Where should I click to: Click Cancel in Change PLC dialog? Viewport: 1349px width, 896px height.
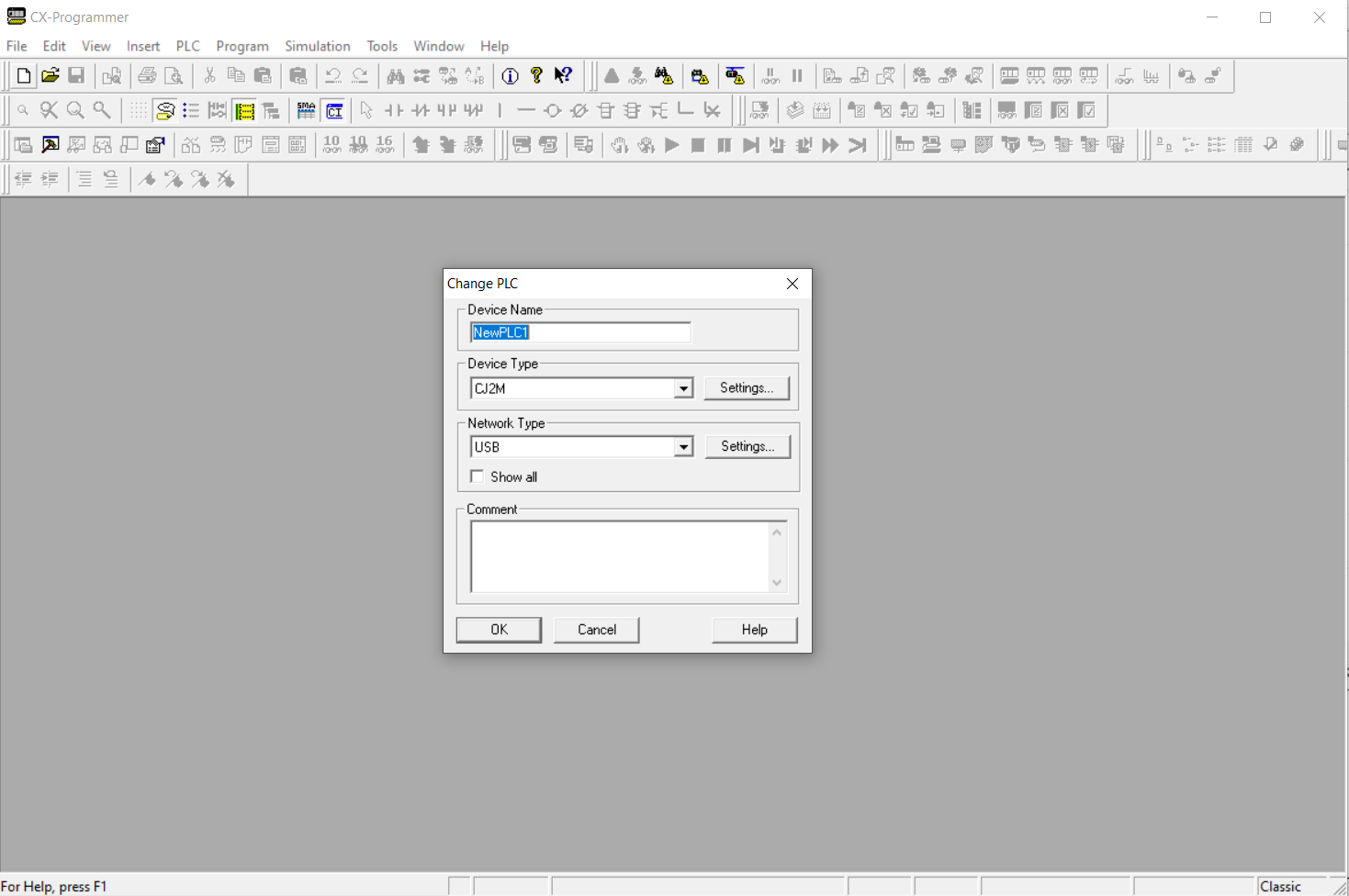click(x=597, y=630)
